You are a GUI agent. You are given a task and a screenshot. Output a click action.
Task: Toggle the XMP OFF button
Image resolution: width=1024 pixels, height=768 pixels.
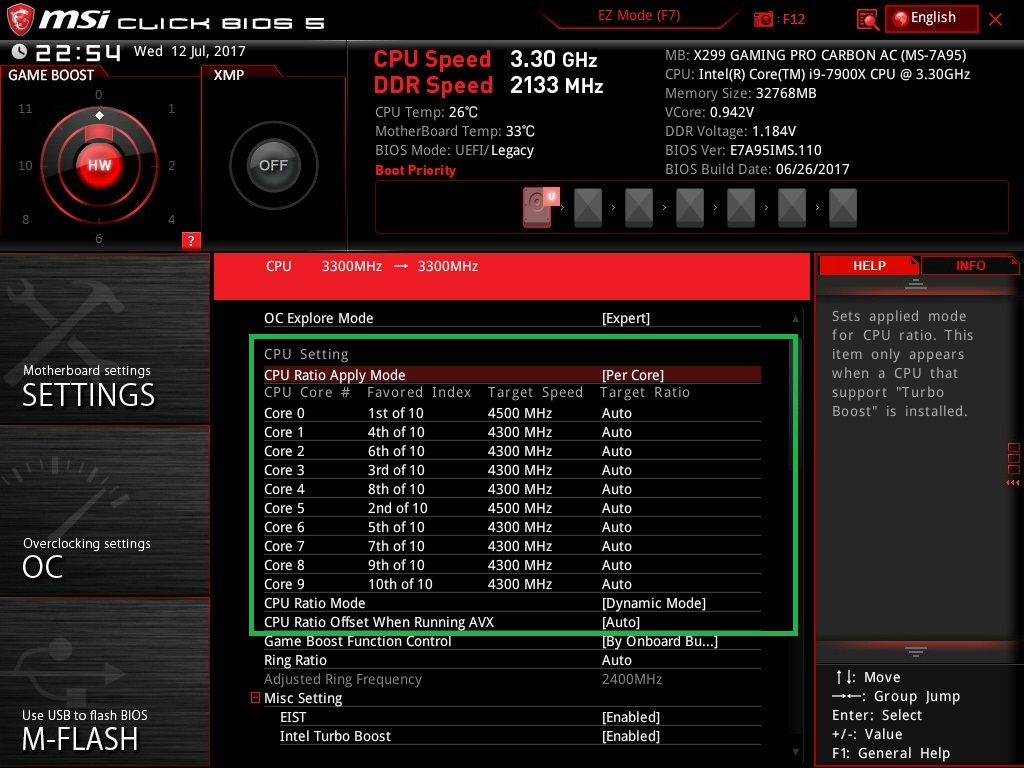[273, 166]
